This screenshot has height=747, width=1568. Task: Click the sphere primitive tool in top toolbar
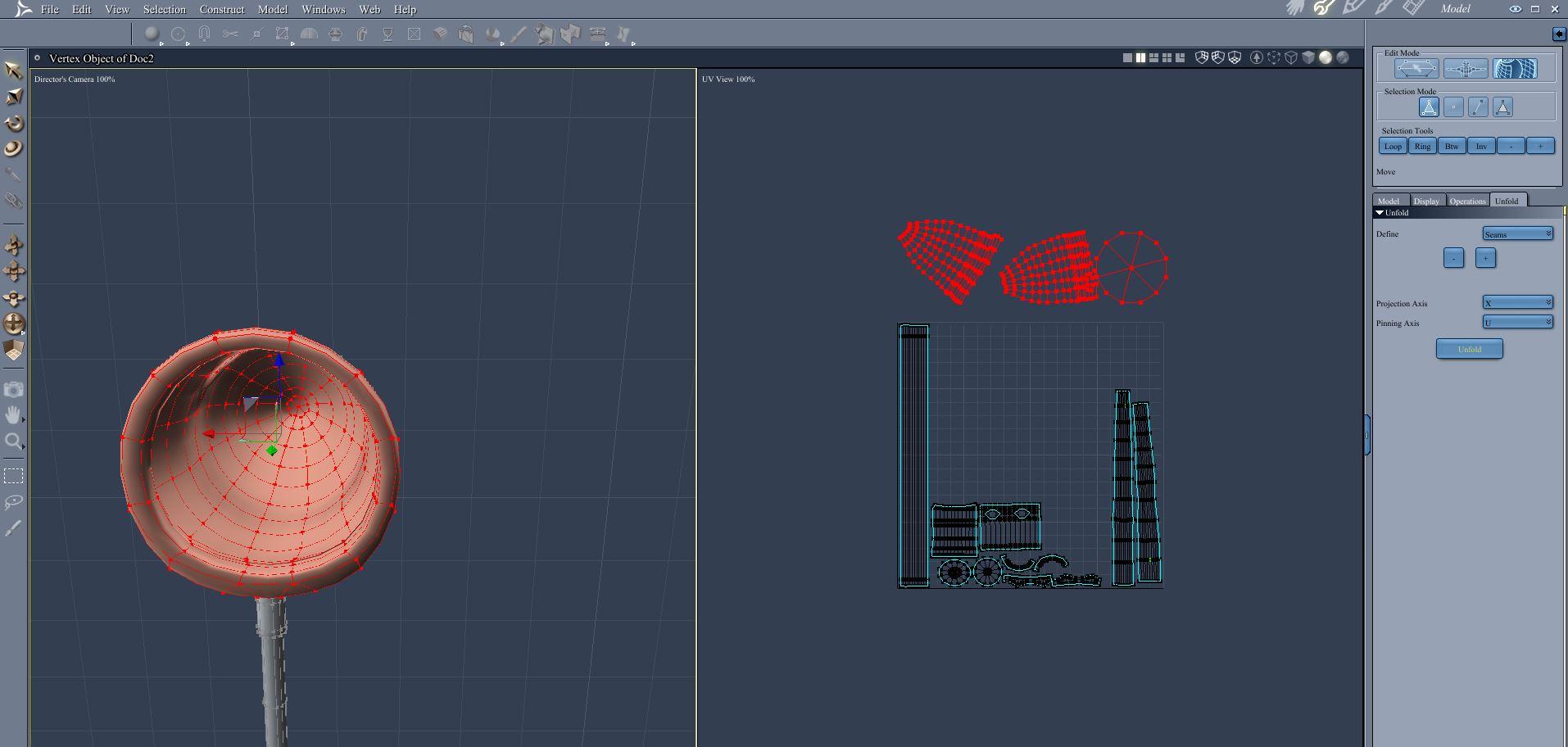(152, 34)
